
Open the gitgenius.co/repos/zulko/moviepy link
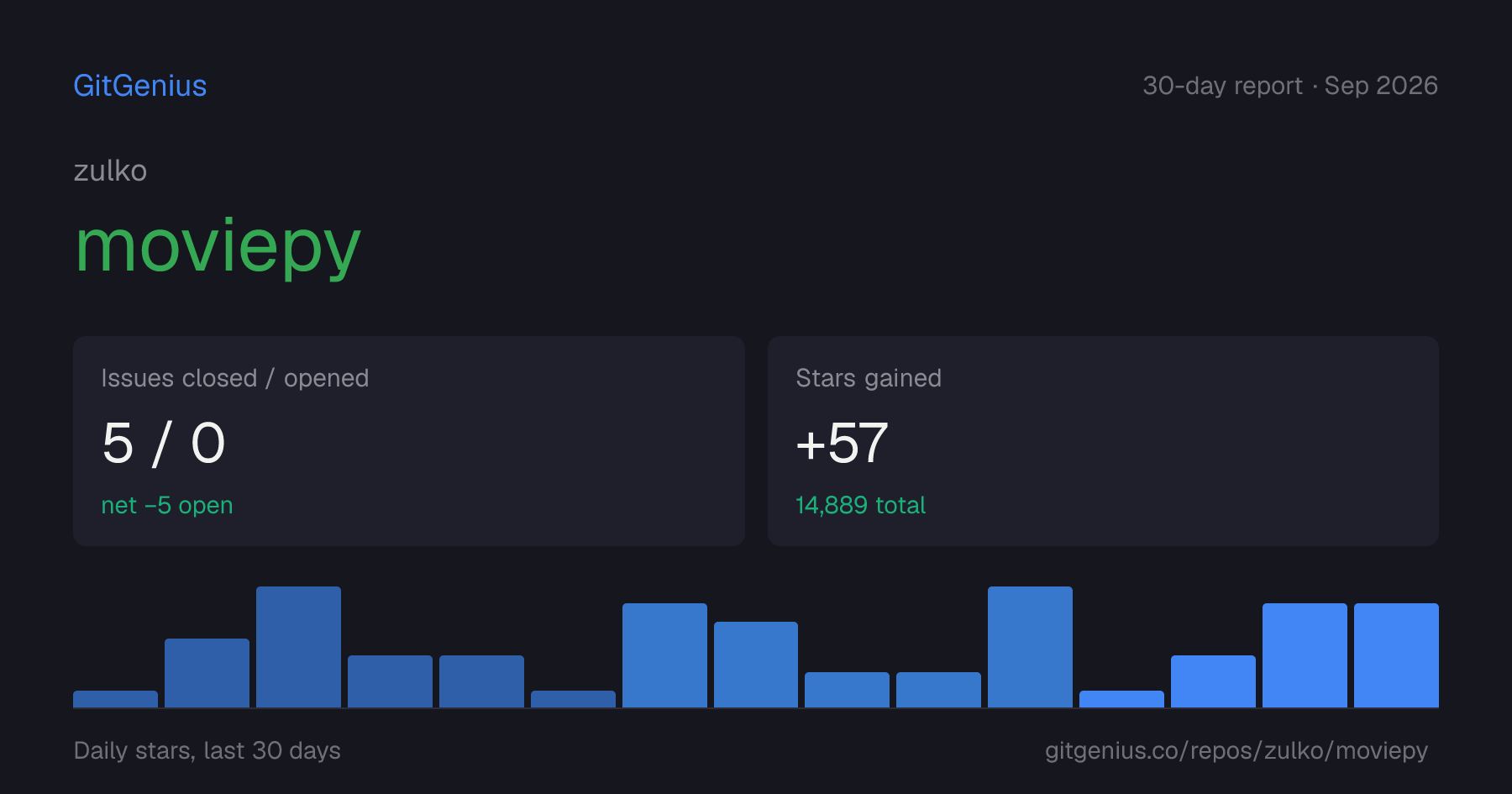[1236, 750]
